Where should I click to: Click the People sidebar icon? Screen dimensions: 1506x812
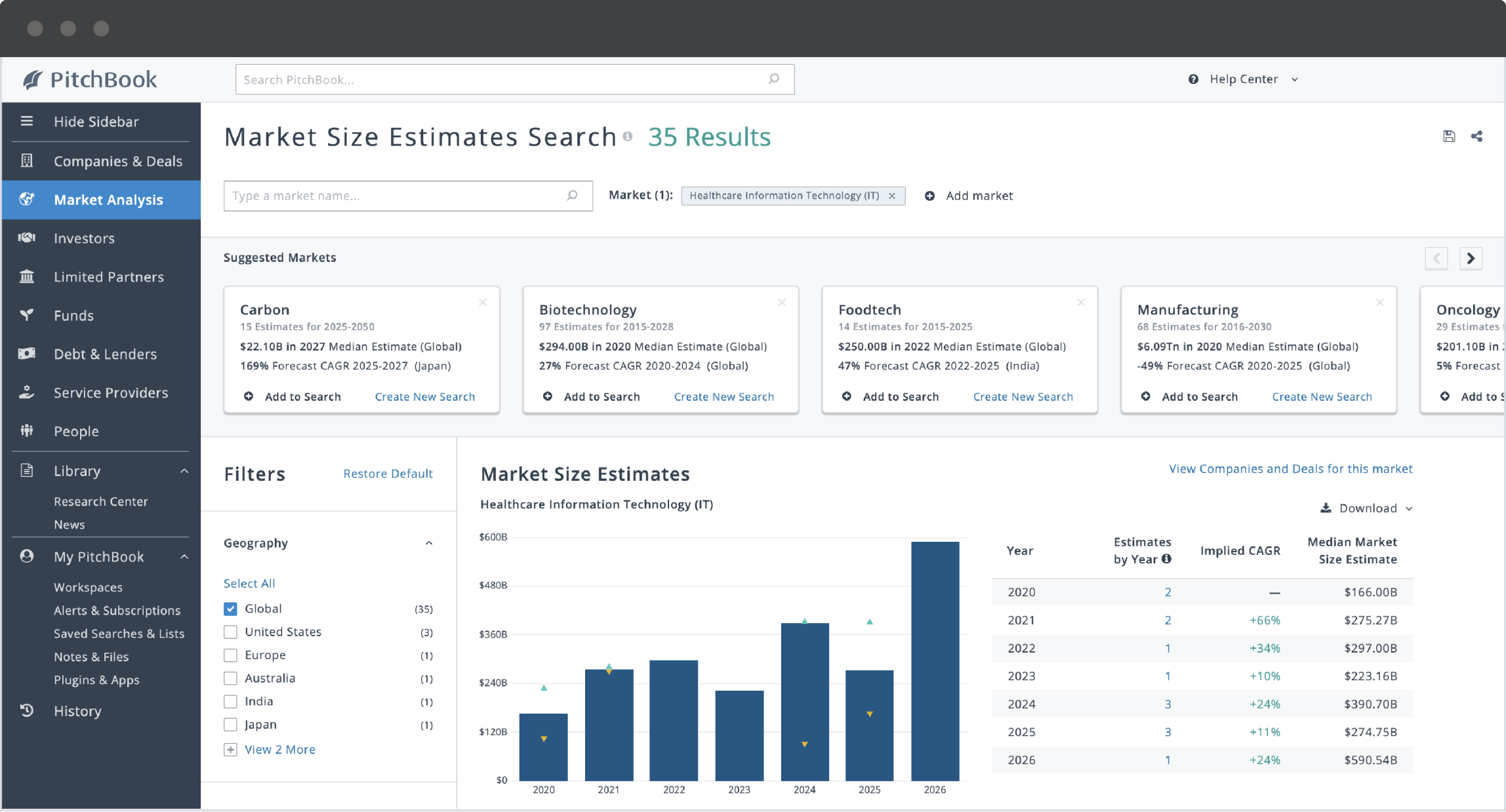point(27,431)
